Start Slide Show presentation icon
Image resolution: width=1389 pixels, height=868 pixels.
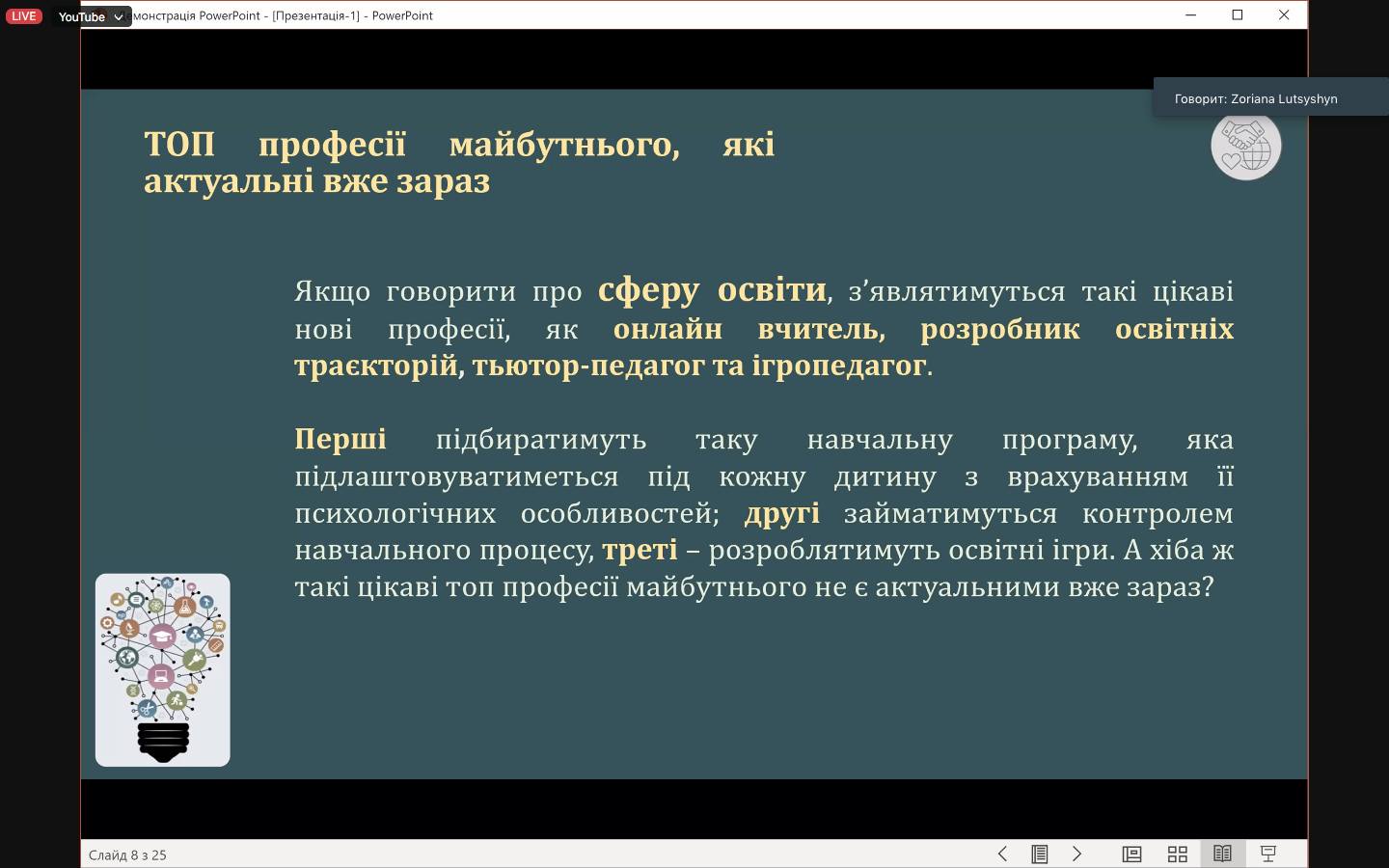point(1268,854)
